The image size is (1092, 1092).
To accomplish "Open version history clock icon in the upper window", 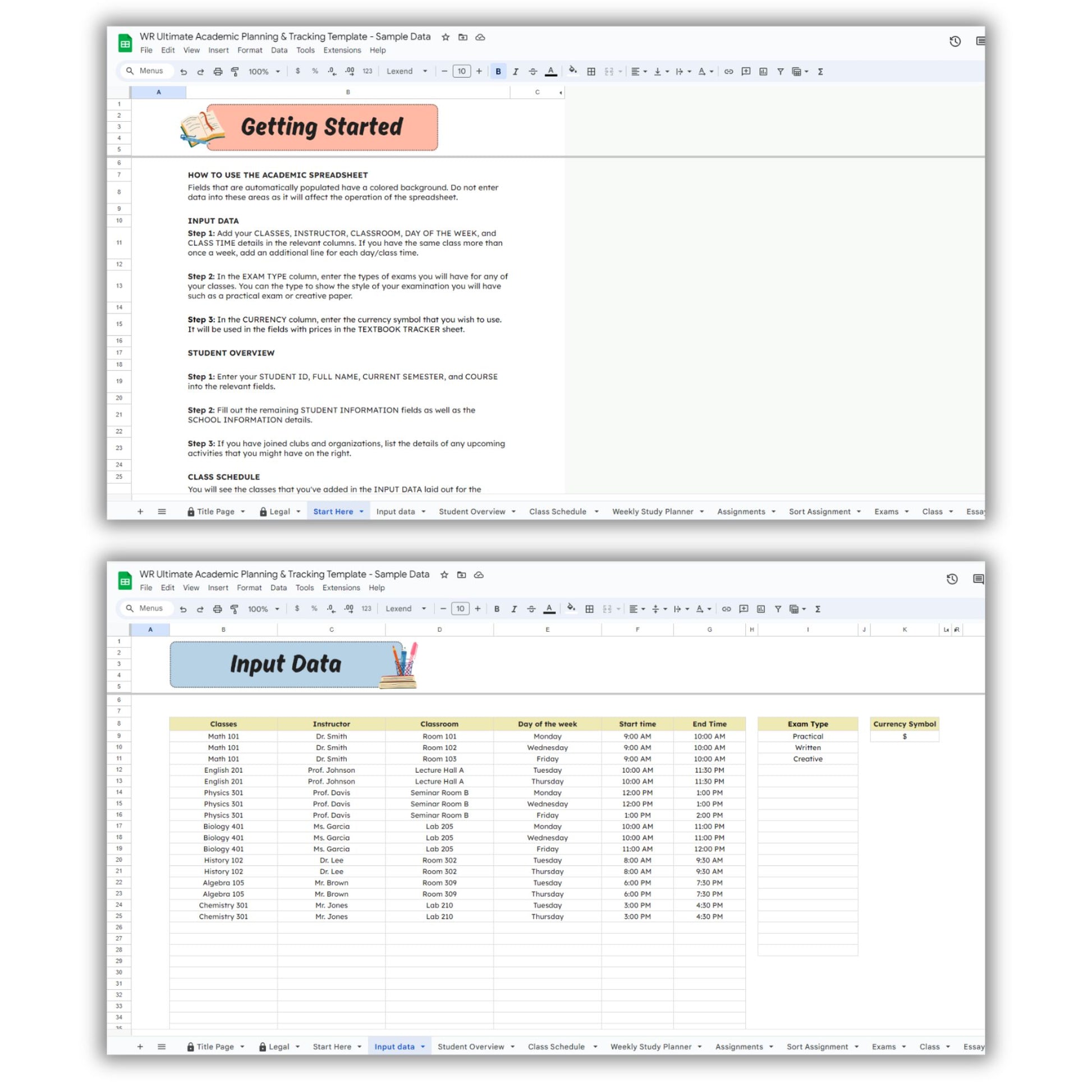I will pos(955,42).
